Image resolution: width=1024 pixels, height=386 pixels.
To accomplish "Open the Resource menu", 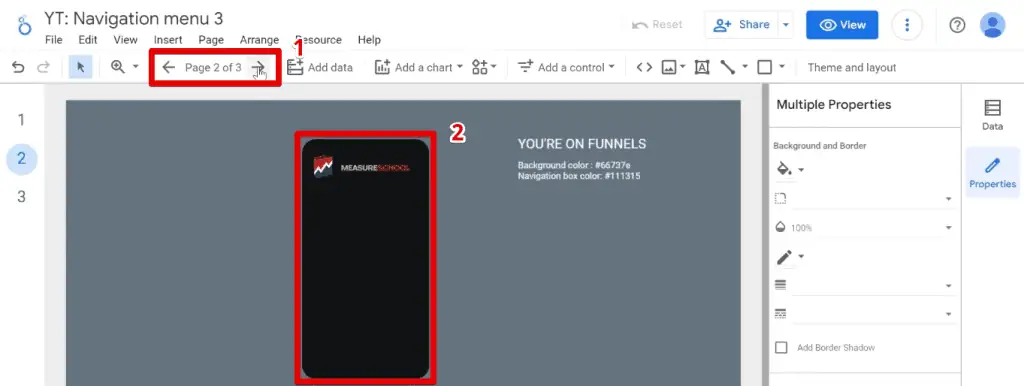I will click(318, 40).
